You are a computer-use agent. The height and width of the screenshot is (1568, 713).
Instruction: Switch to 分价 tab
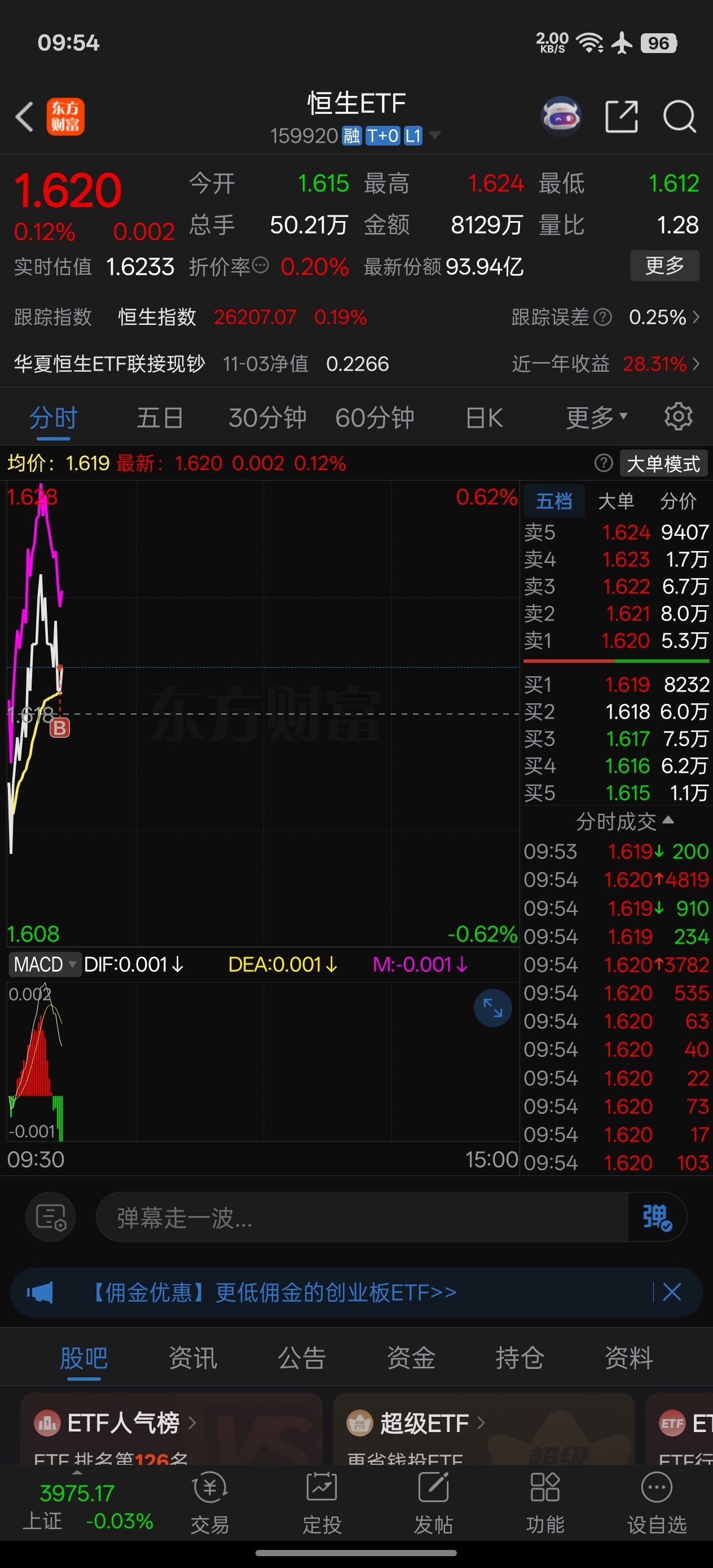678,501
